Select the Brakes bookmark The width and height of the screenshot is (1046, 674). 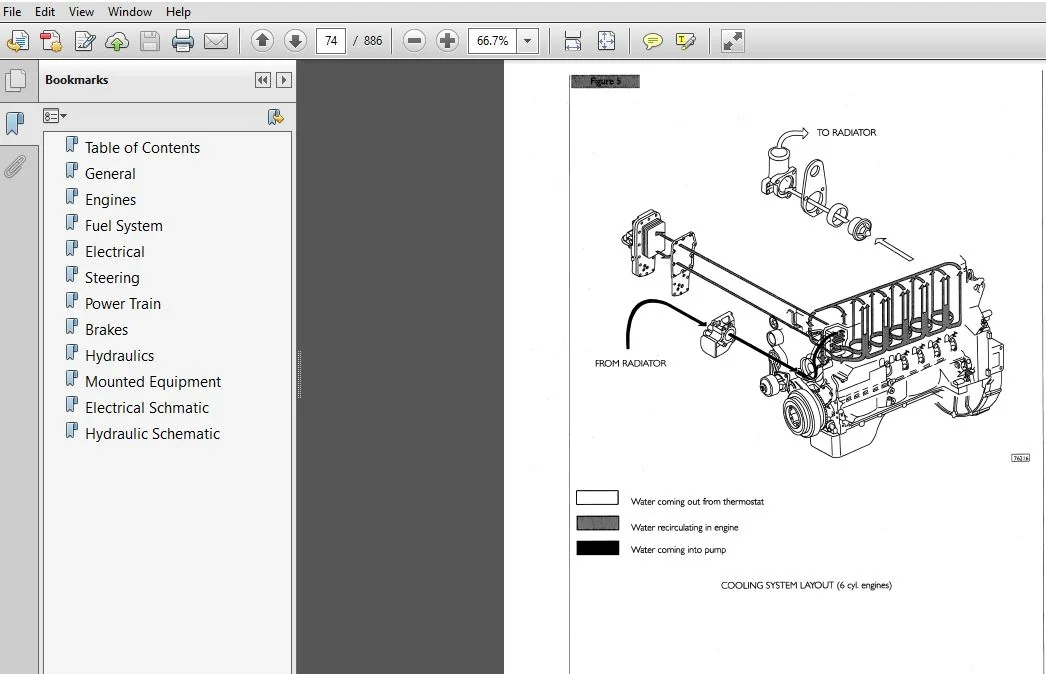(106, 330)
